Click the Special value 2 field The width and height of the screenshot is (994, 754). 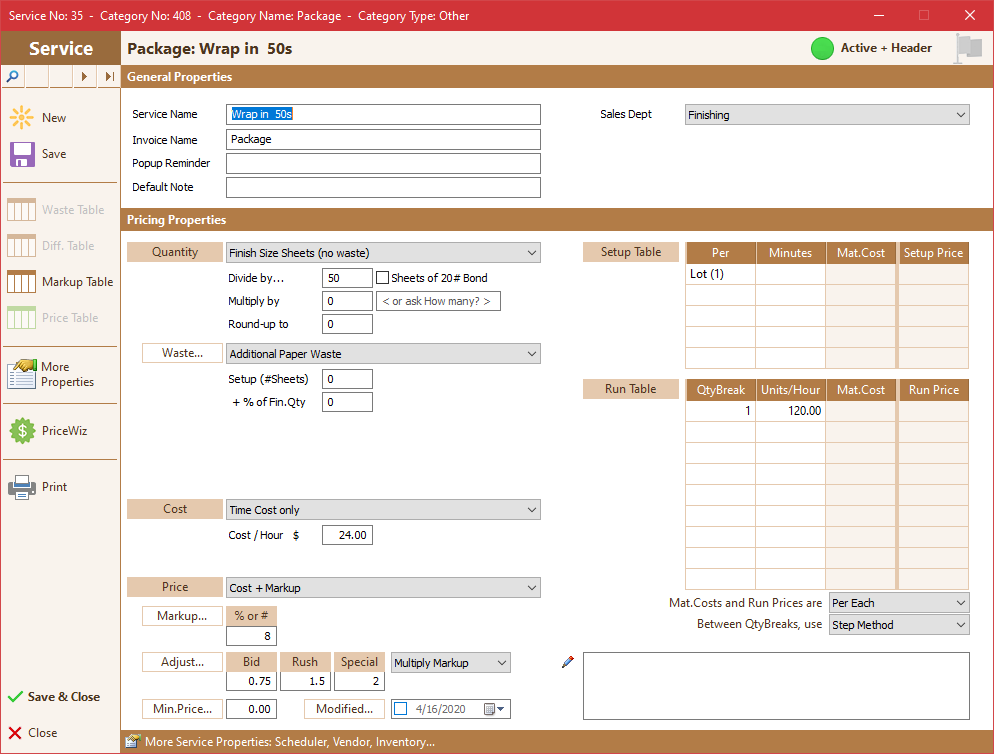tap(359, 681)
